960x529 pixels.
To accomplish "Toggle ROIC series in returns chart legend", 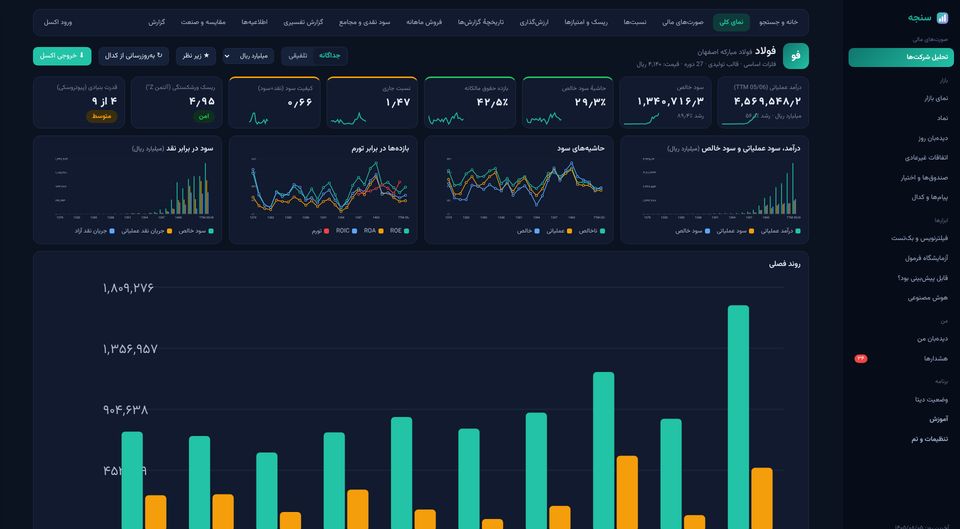I will (347, 231).
